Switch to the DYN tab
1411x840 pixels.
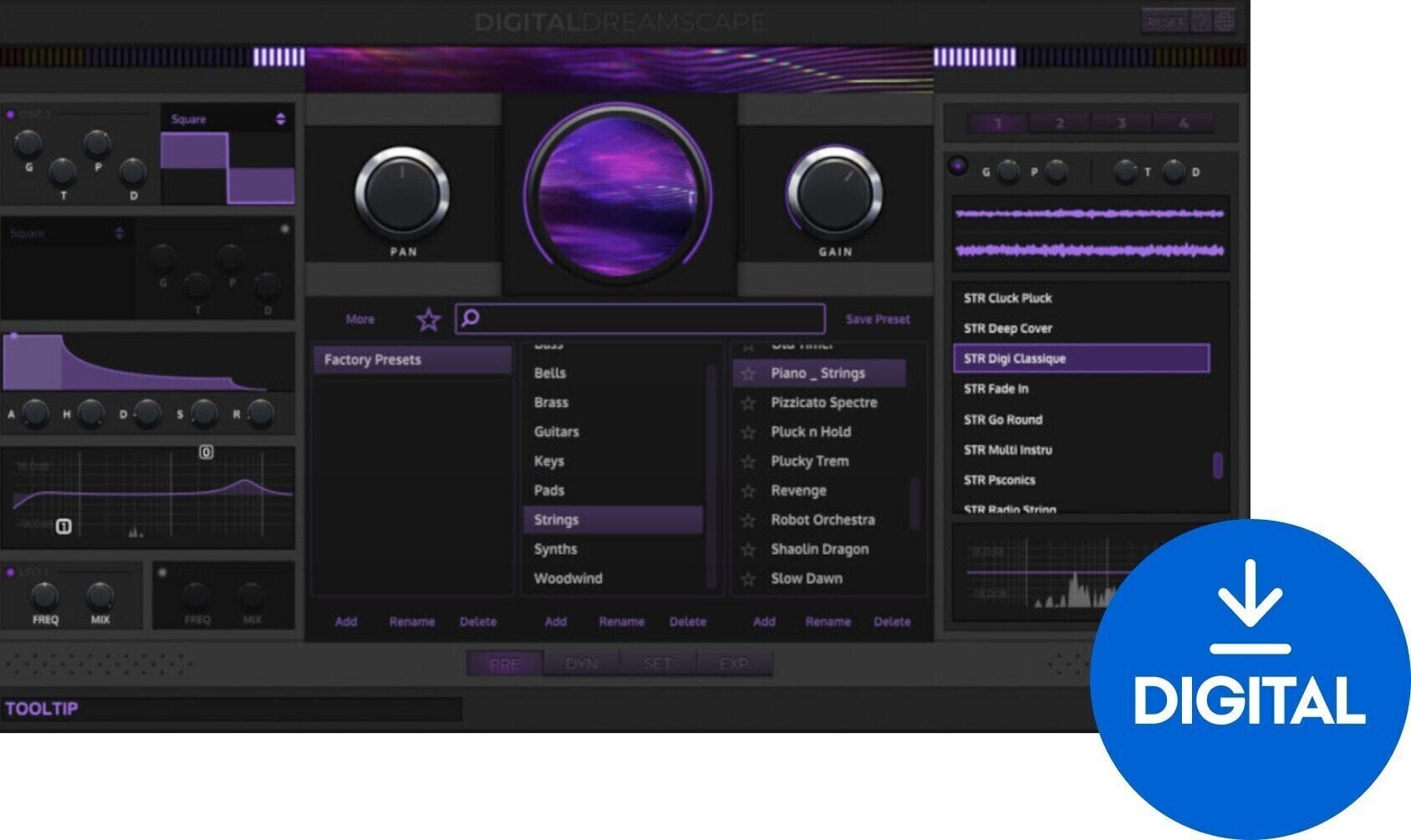pyautogui.click(x=581, y=663)
